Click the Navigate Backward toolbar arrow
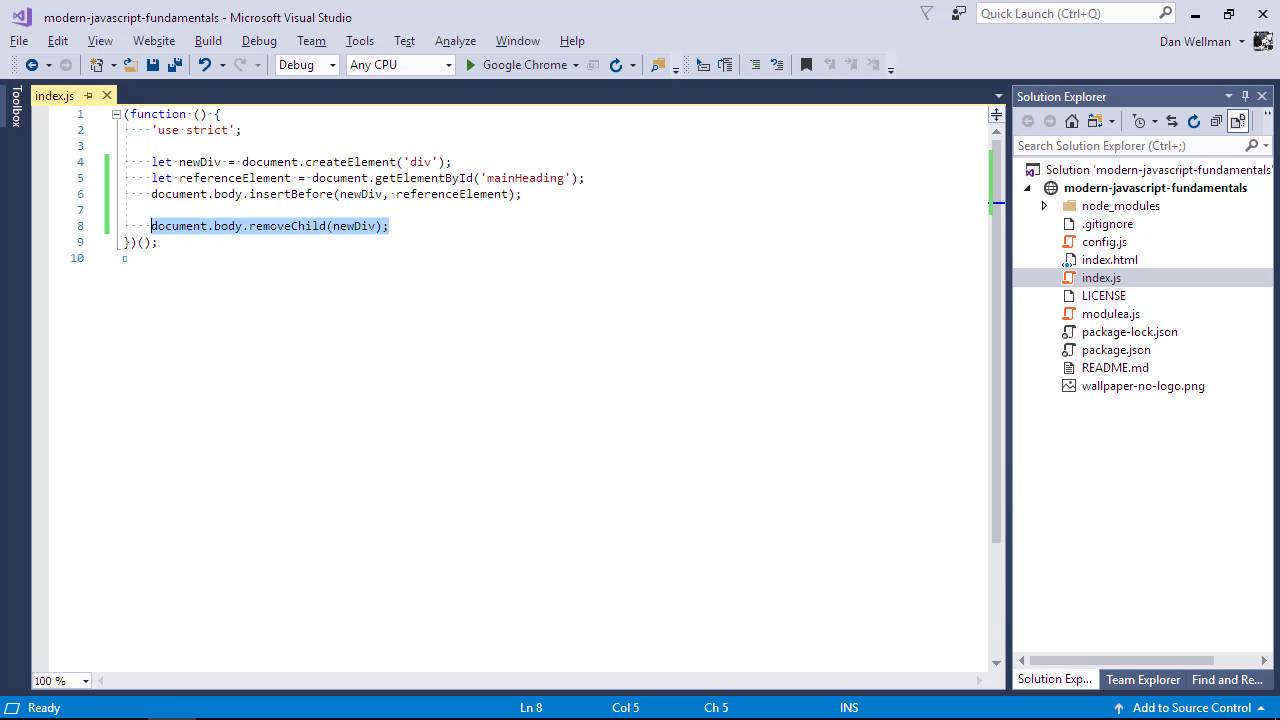 31,65
